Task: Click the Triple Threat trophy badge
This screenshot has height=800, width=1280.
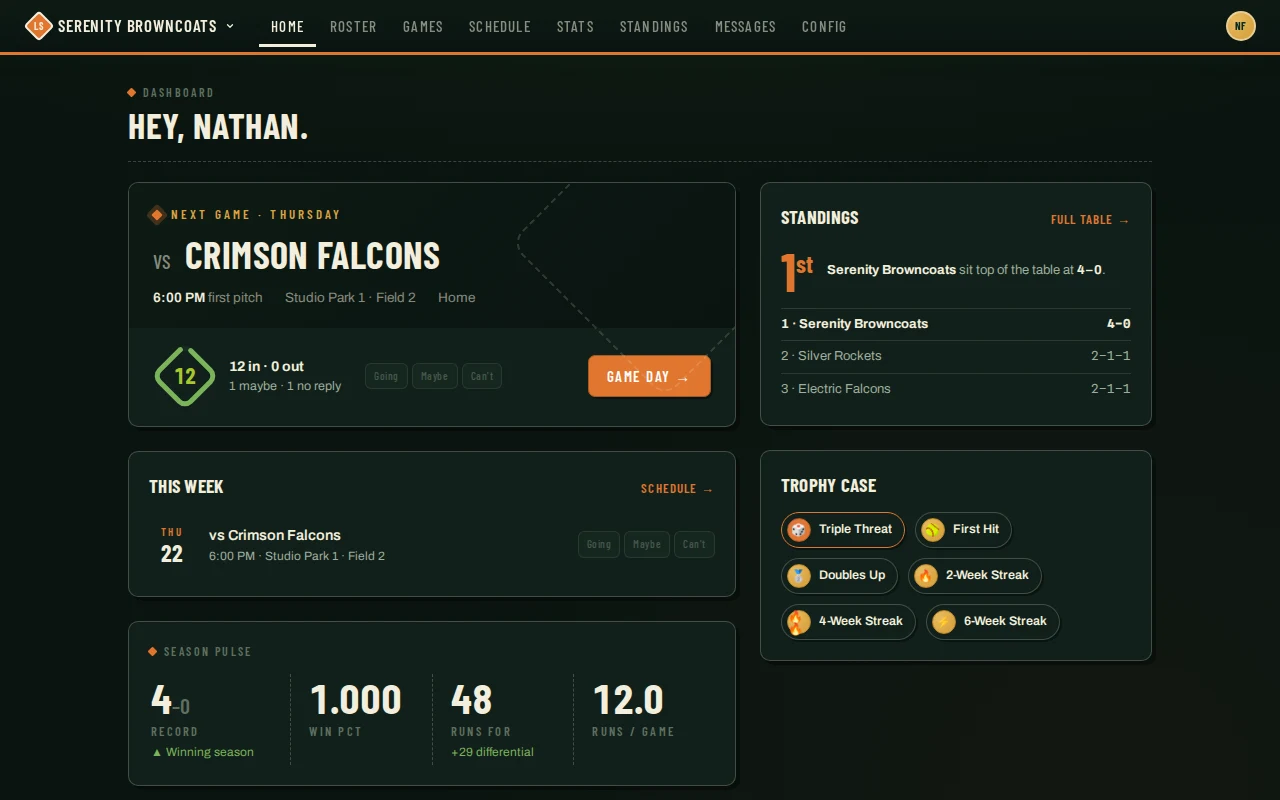Action: pos(843,530)
